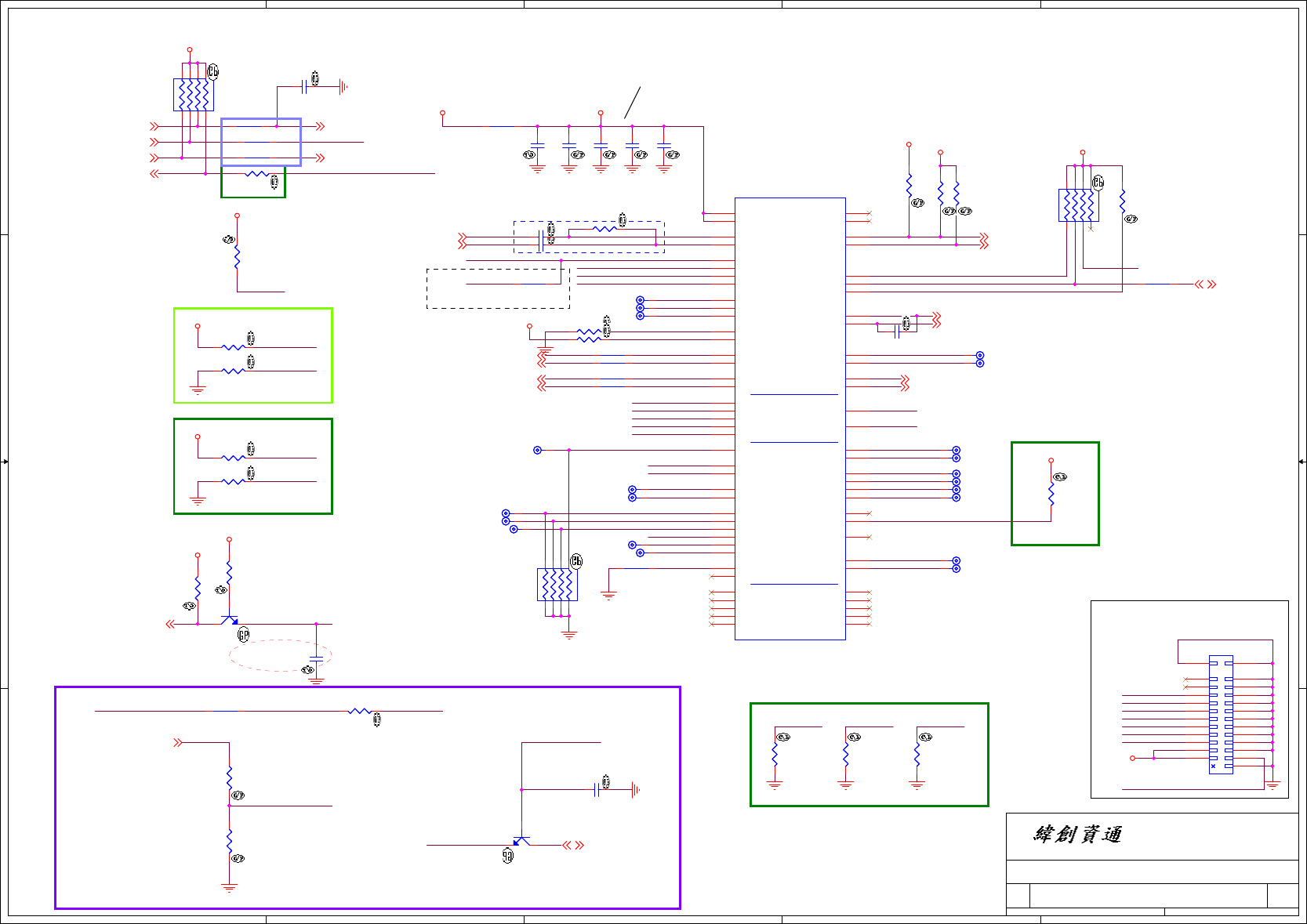1307x924 pixels.
Task: Select the four-resistor array at top left
Action: coord(194,95)
